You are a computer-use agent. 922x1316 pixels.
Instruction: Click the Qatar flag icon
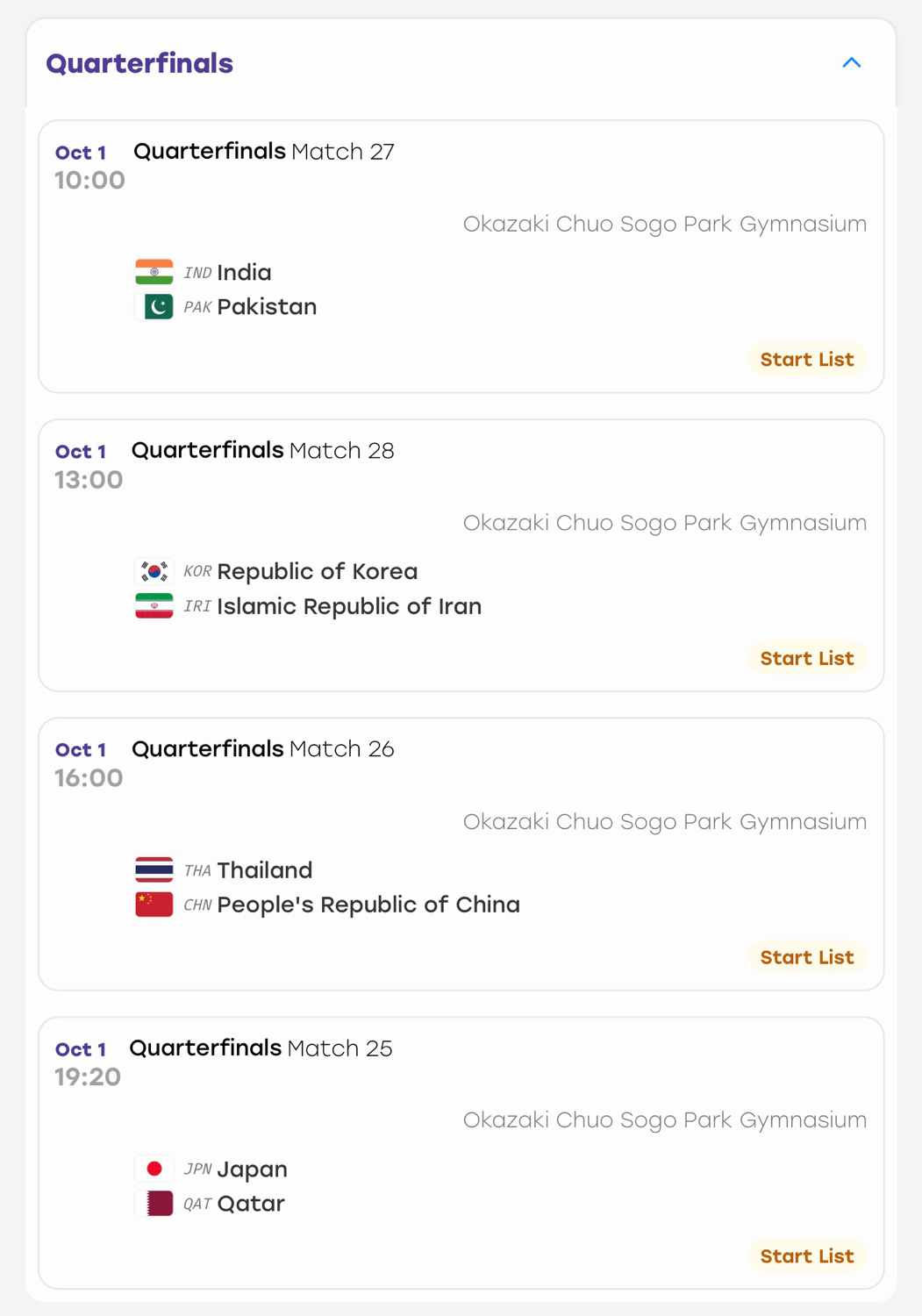(x=154, y=1204)
